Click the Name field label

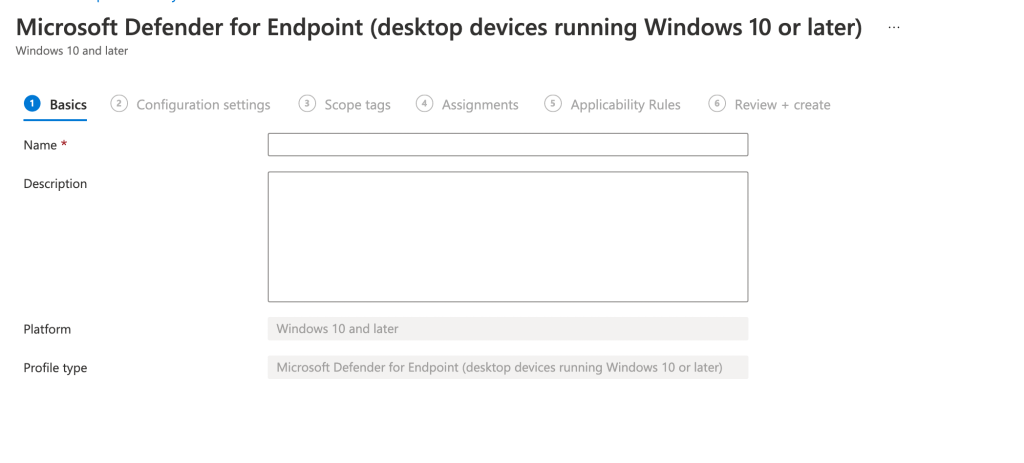41,145
